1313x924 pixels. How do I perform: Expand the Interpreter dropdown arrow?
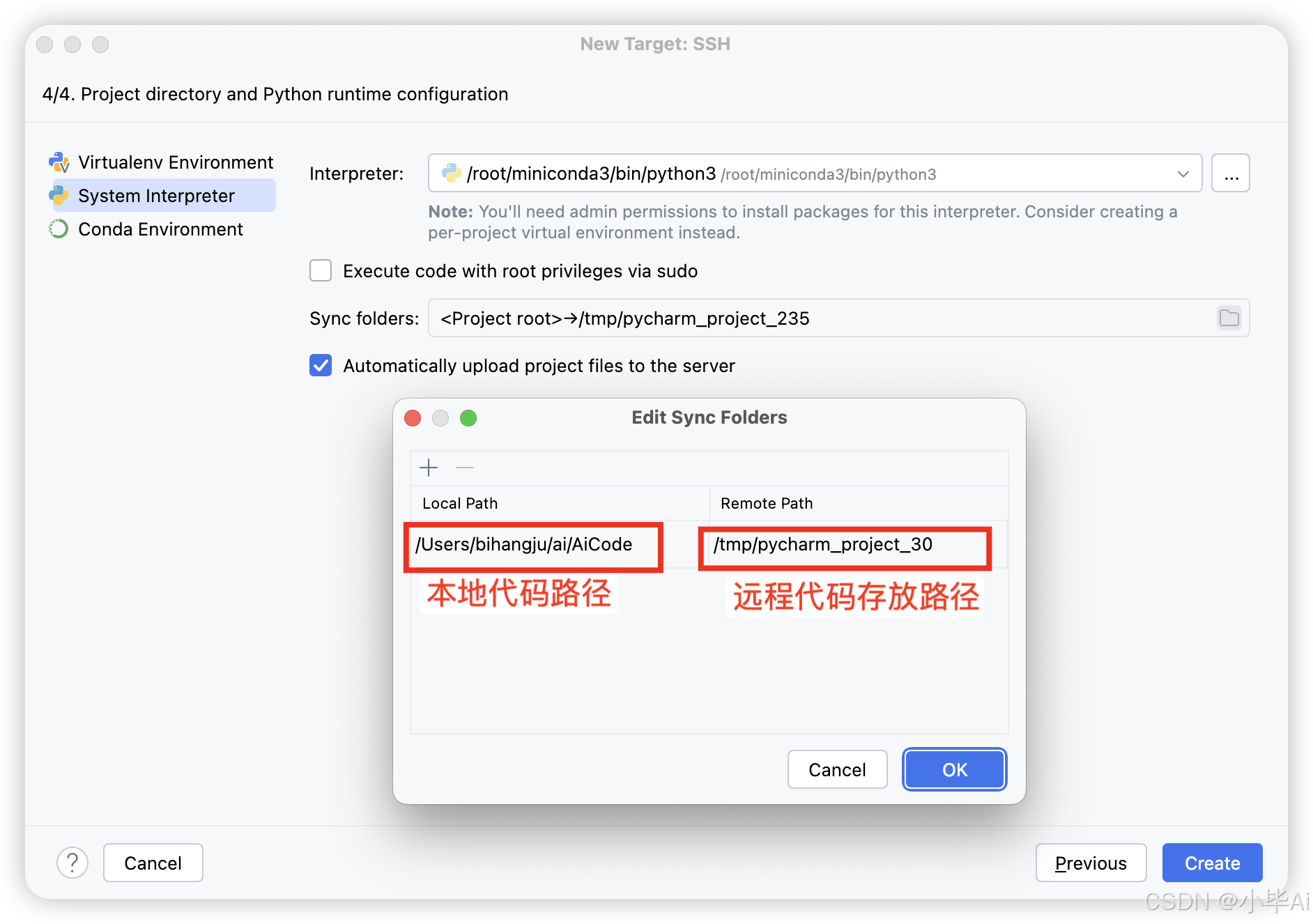1183,174
